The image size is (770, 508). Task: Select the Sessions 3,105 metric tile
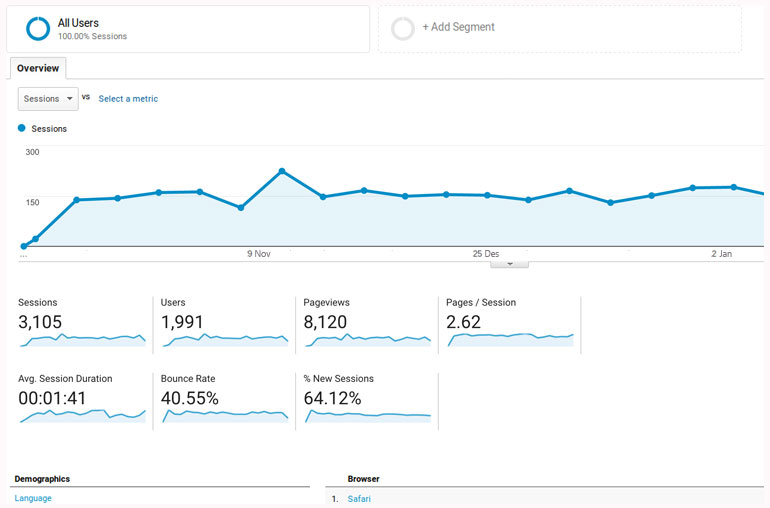click(x=81, y=322)
